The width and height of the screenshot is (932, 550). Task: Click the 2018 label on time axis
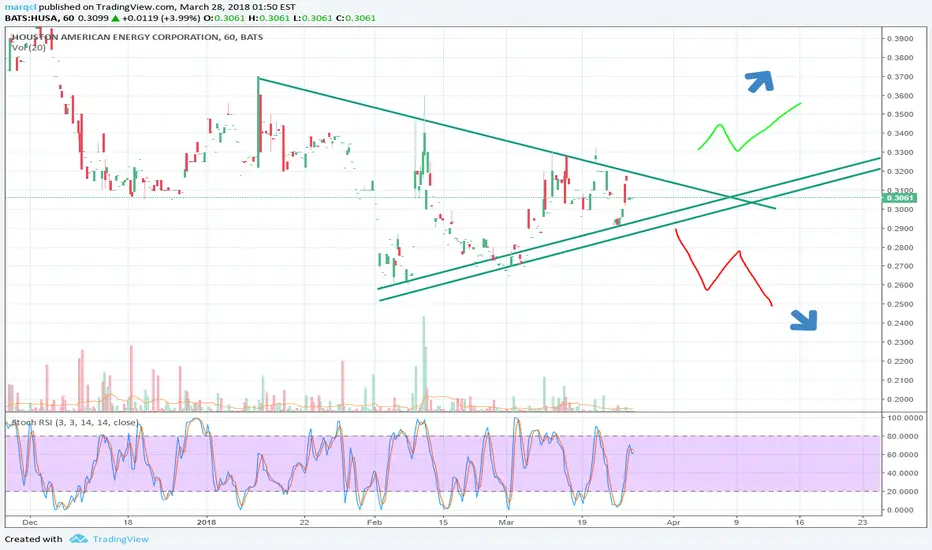click(x=206, y=523)
